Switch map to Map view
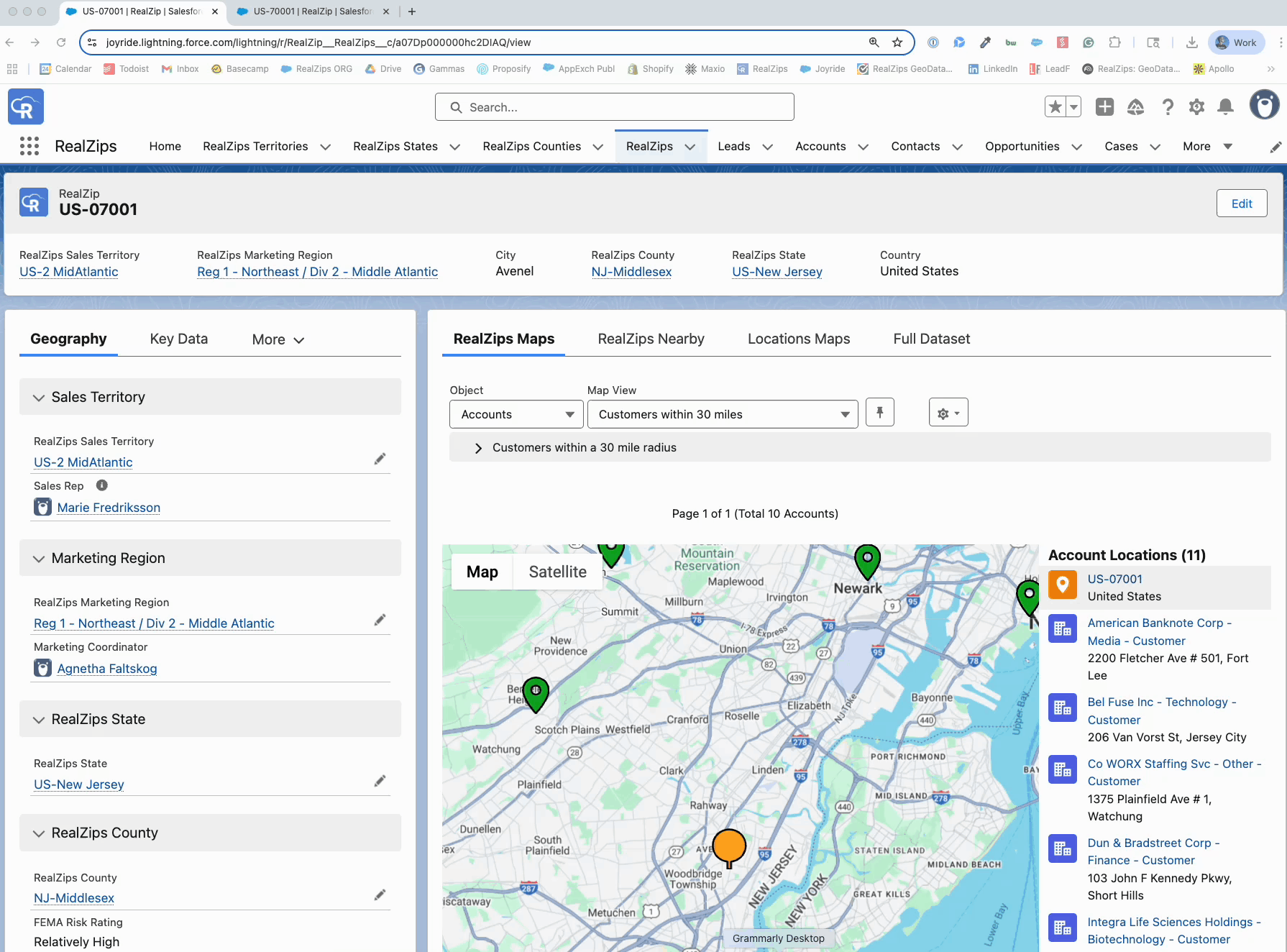The image size is (1287, 952). pyautogui.click(x=482, y=572)
